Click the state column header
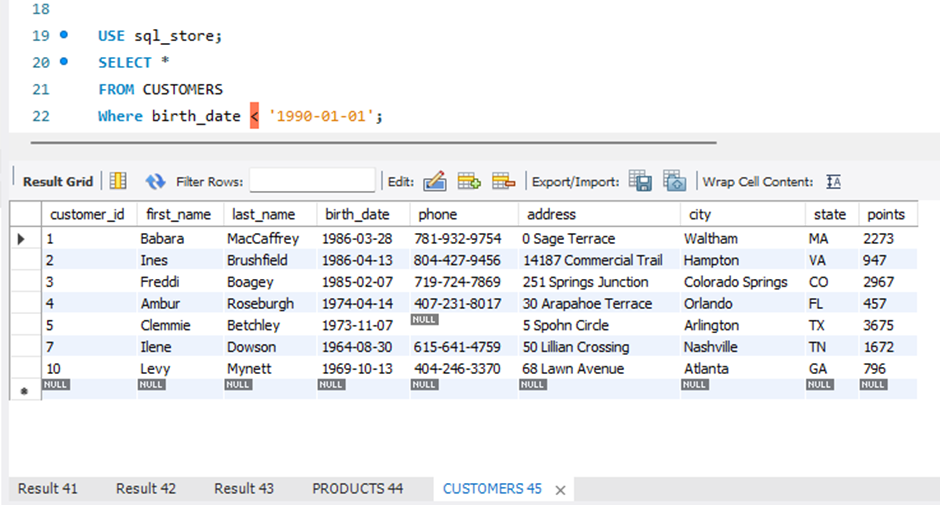This screenshot has width=940, height=505. click(830, 214)
